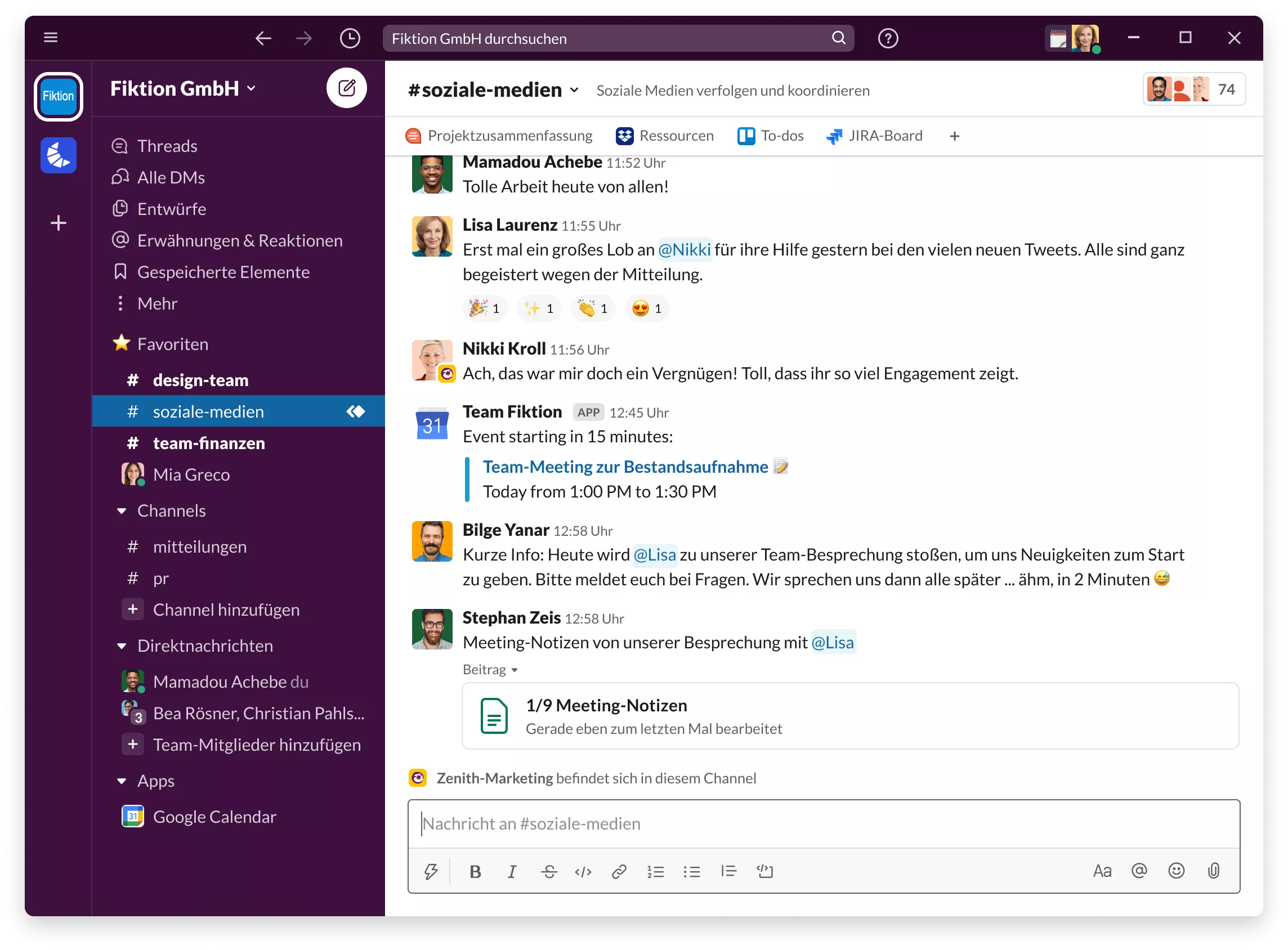Open Team-Meeting zur Bestandsaufnahme link
The image size is (1288, 950).
pyautogui.click(x=625, y=467)
